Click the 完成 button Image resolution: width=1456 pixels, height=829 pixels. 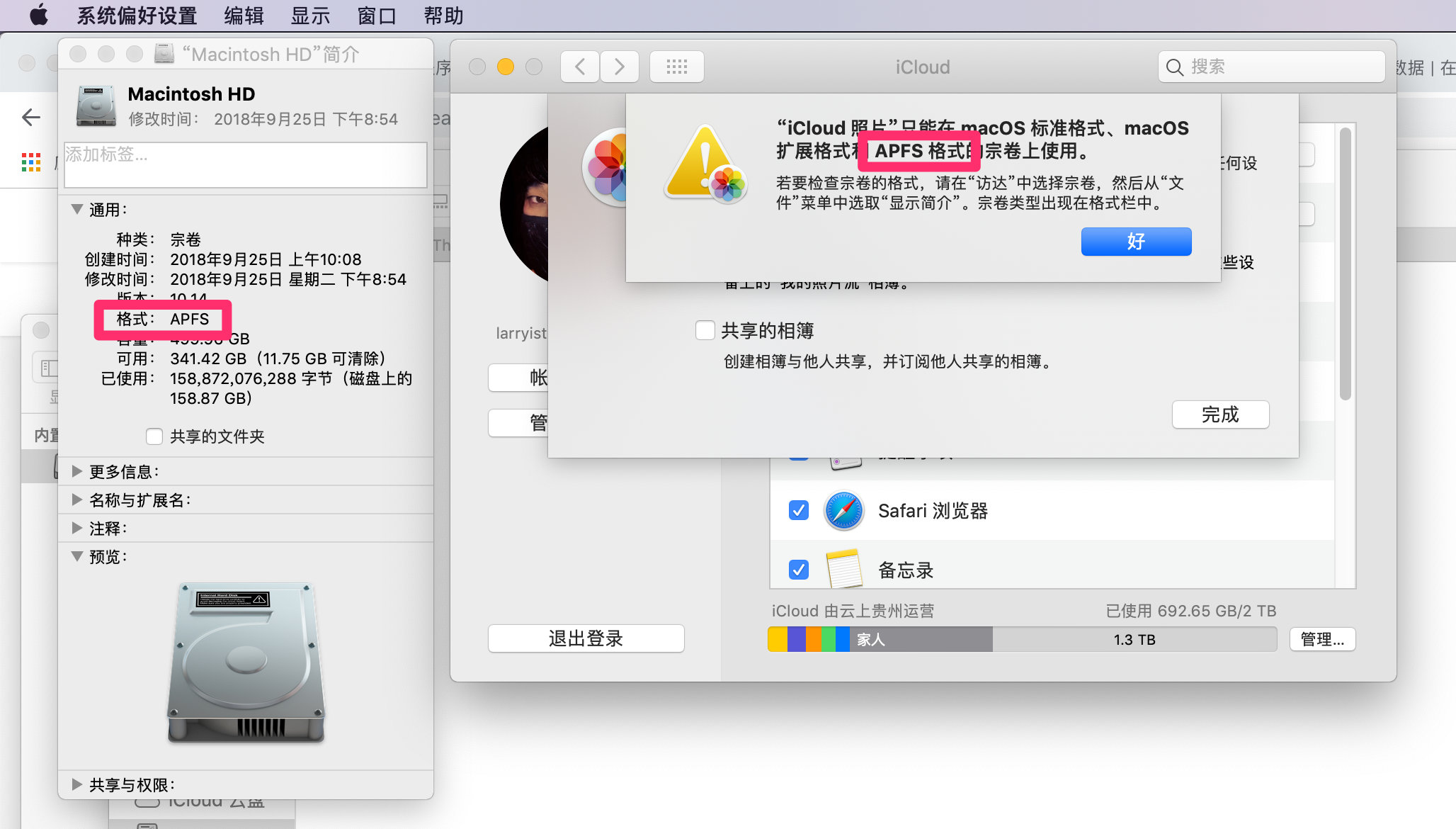[1220, 414]
